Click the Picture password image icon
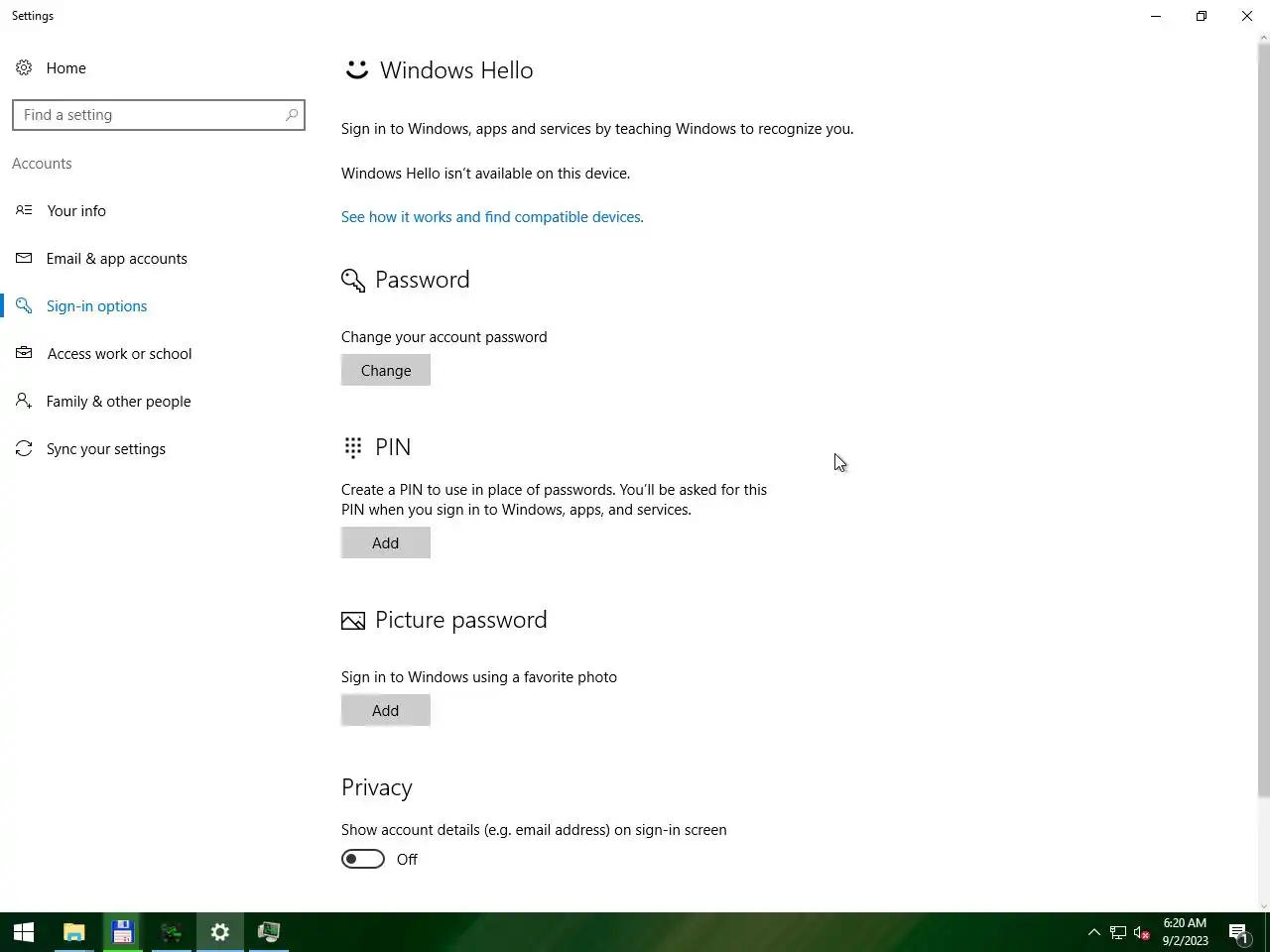This screenshot has width=1270, height=952. [x=353, y=621]
